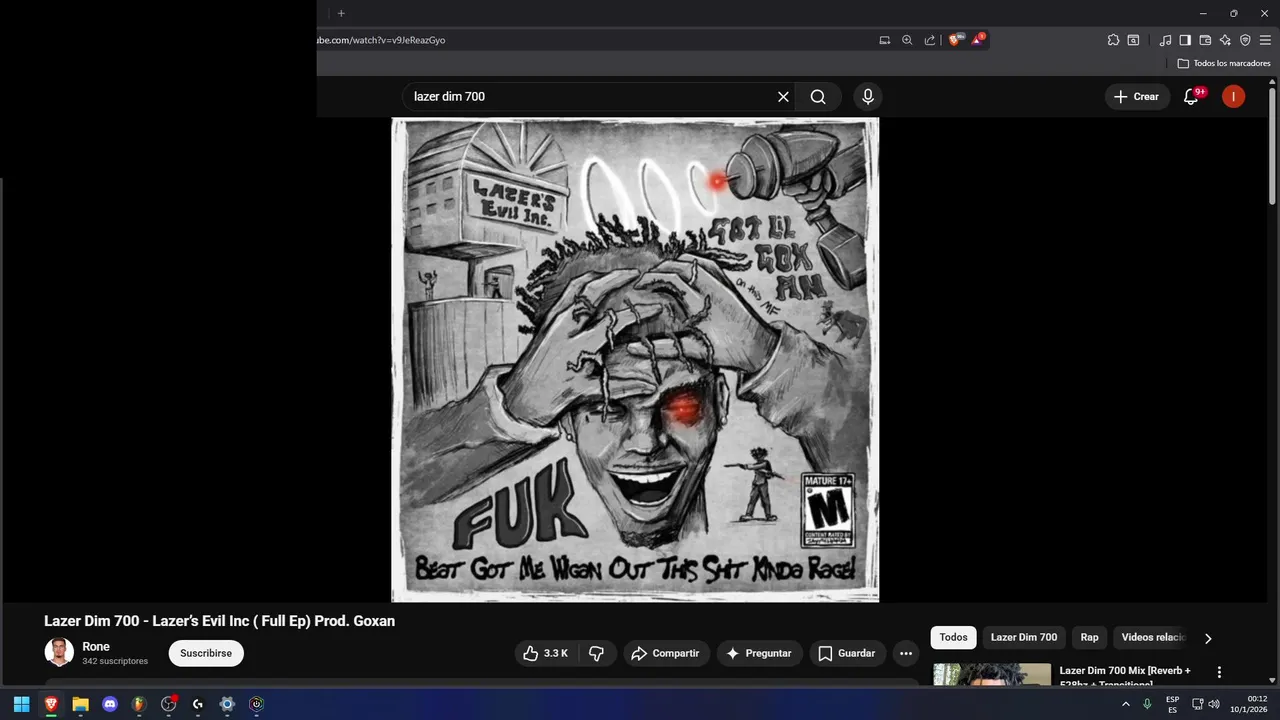The image size is (1280, 720).
Task: Open browser hamburger main menu
Action: coord(1265,40)
